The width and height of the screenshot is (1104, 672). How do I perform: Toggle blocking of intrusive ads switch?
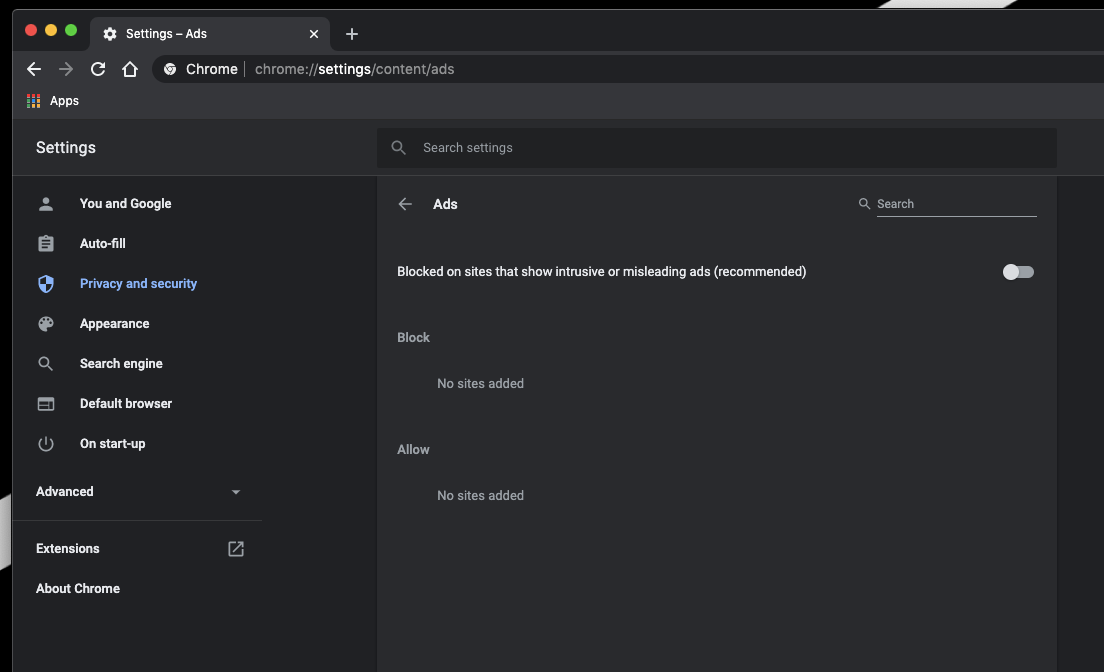[1018, 272]
